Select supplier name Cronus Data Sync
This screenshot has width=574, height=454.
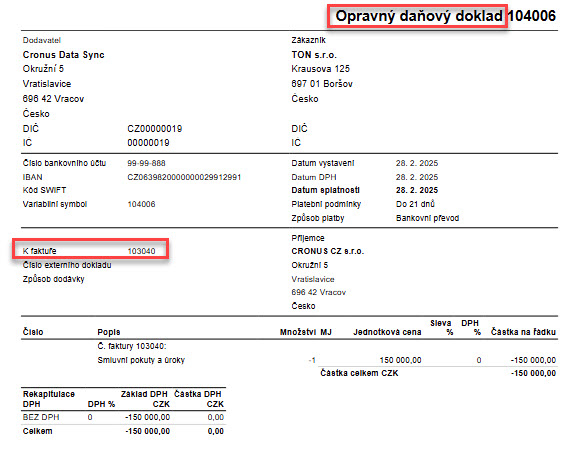(x=63, y=55)
